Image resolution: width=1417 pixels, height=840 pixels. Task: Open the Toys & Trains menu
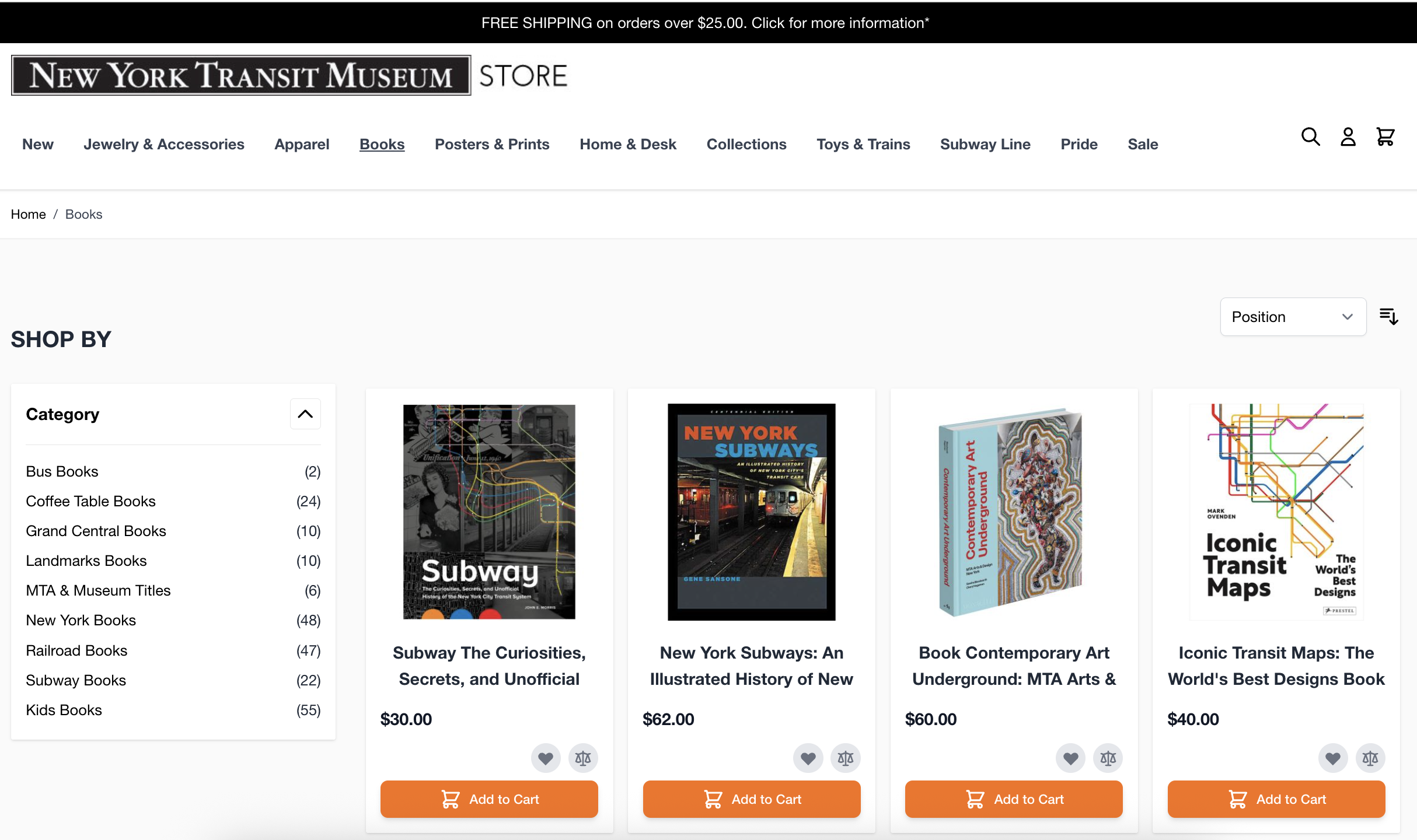point(863,144)
